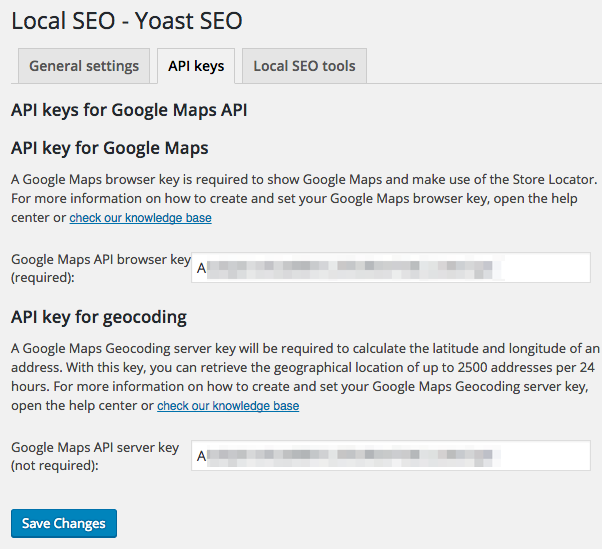Open the Local SEO tools tab
Image resolution: width=602 pixels, height=549 pixels.
click(x=304, y=66)
